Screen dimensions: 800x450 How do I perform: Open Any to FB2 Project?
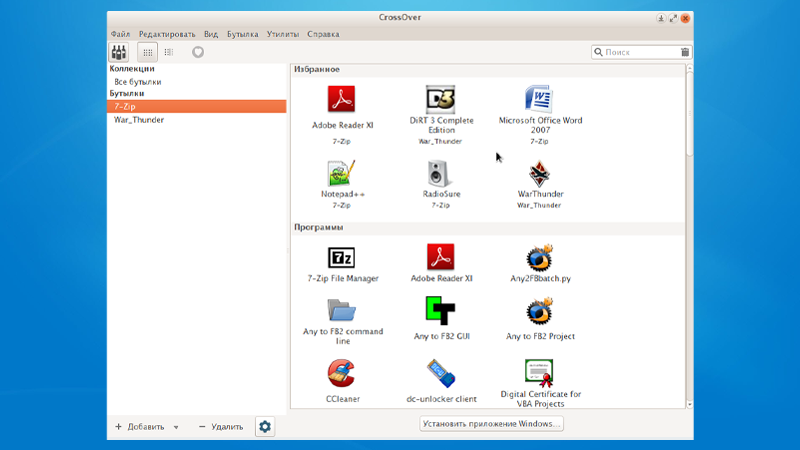click(x=540, y=310)
